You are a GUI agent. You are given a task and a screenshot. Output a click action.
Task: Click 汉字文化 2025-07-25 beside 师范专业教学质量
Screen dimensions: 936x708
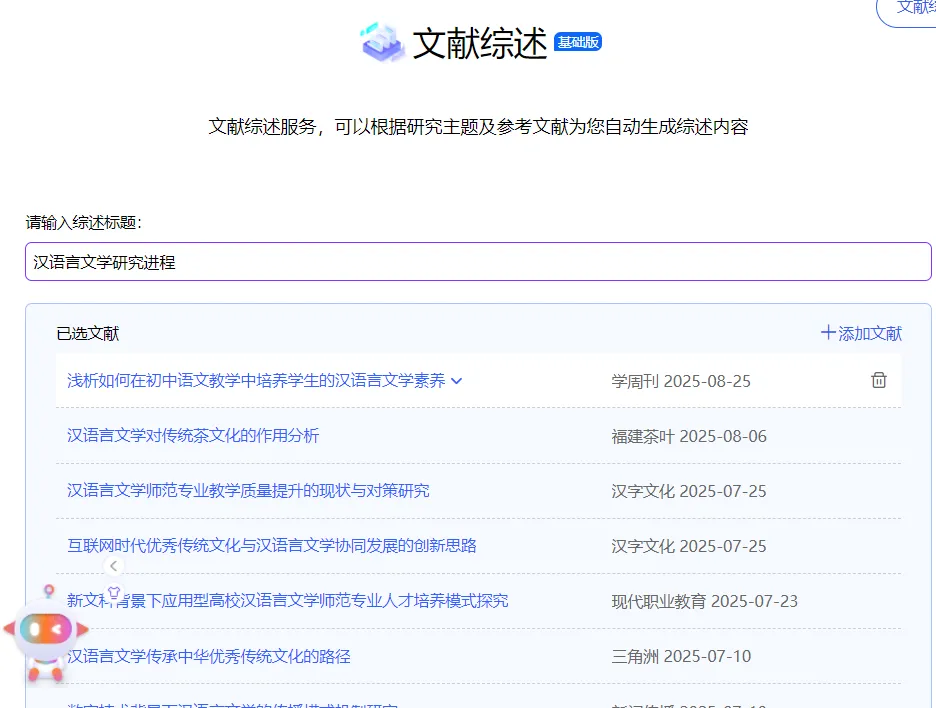tap(689, 491)
